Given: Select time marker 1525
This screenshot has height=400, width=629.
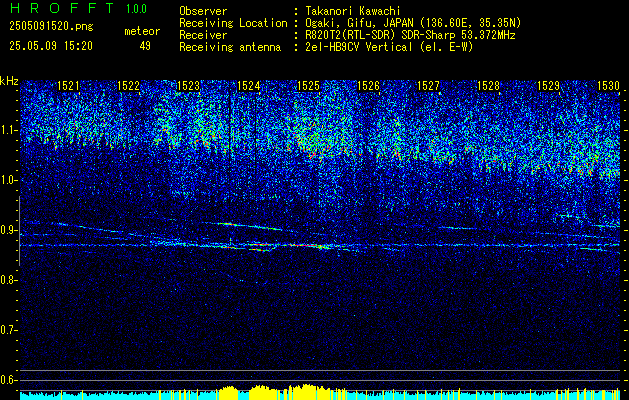Looking at the screenshot, I should click(308, 85).
